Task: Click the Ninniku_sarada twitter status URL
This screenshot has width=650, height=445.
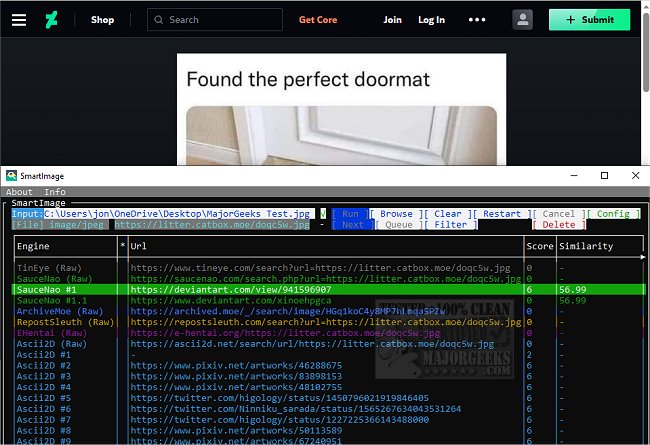Action: [x=296, y=409]
